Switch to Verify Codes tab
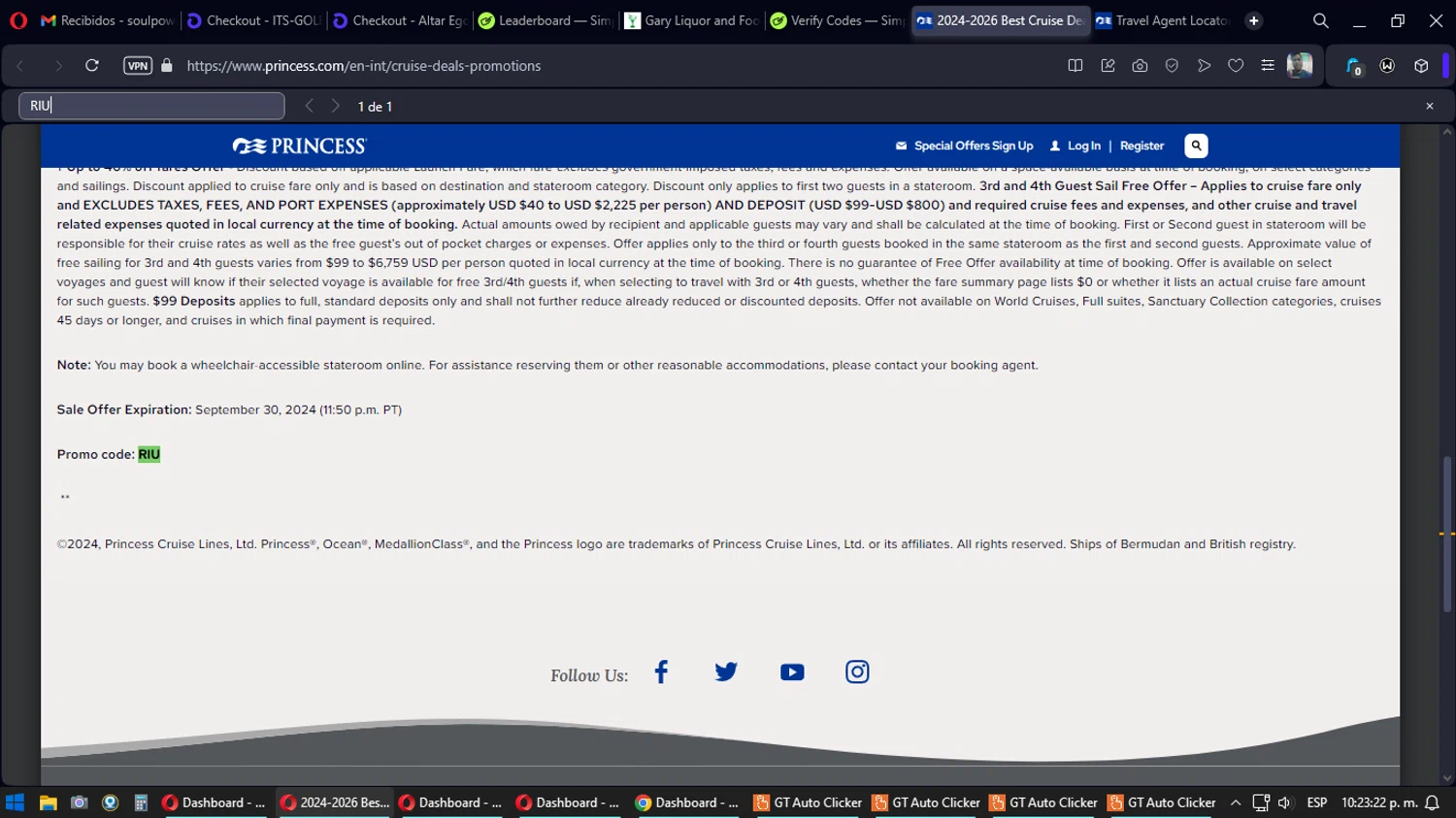 pyautogui.click(x=838, y=20)
